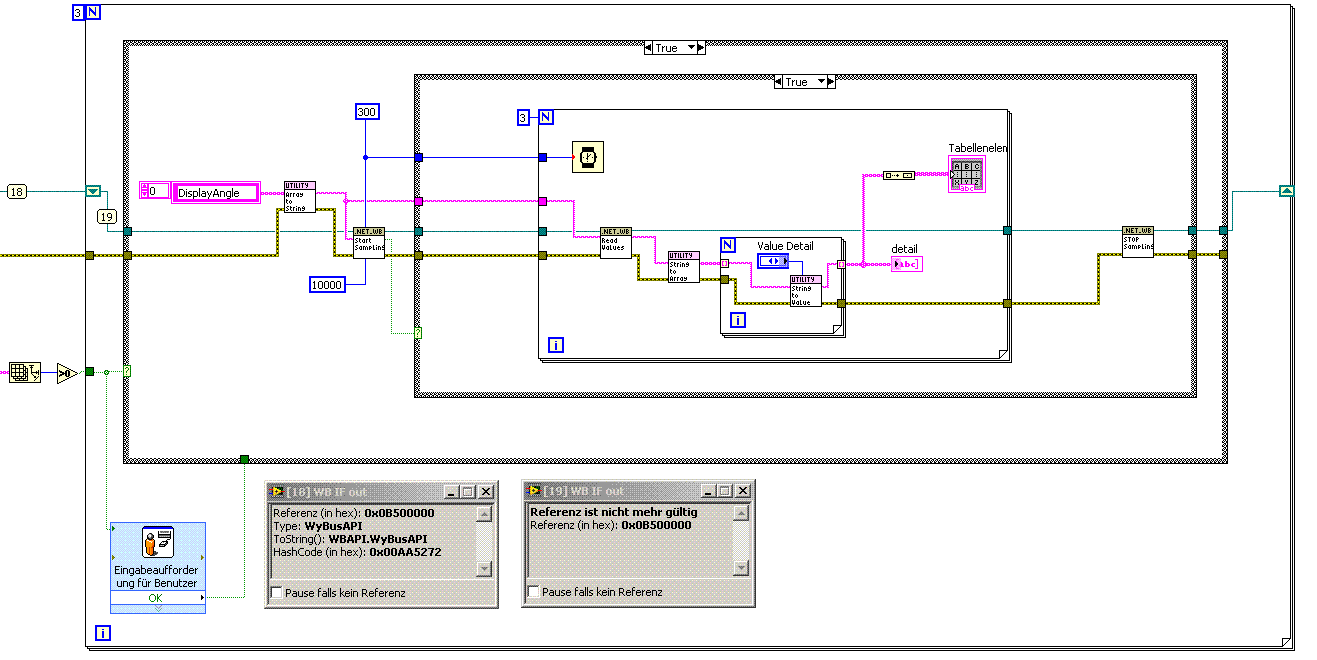
Task: Maximize the [18] WB IF out probe window
Action: click(x=467, y=492)
